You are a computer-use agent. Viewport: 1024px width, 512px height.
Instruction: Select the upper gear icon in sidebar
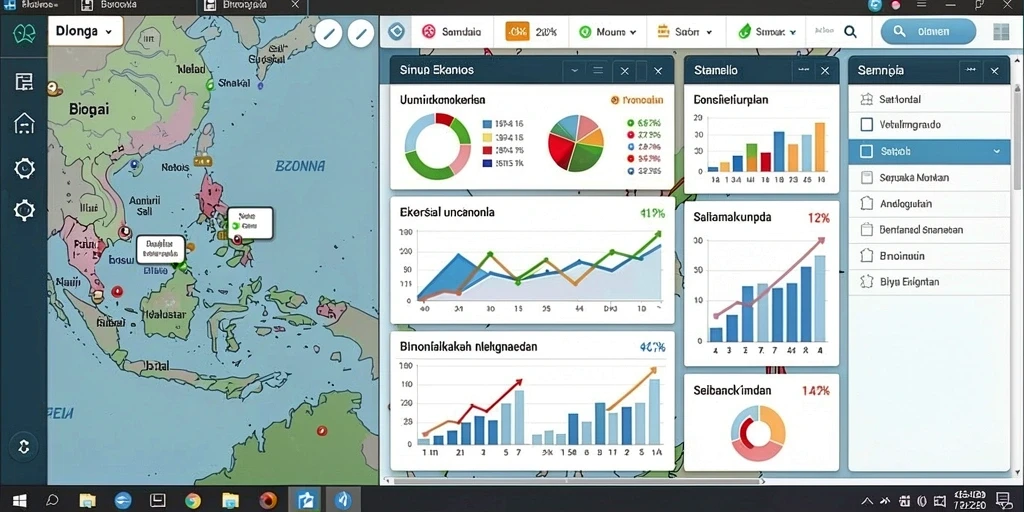point(24,168)
